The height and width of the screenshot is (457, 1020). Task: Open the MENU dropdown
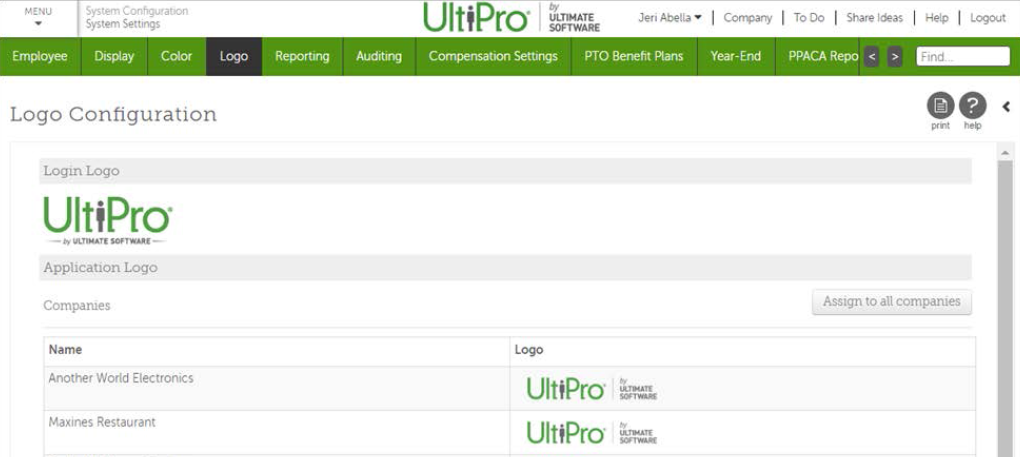coord(38,18)
